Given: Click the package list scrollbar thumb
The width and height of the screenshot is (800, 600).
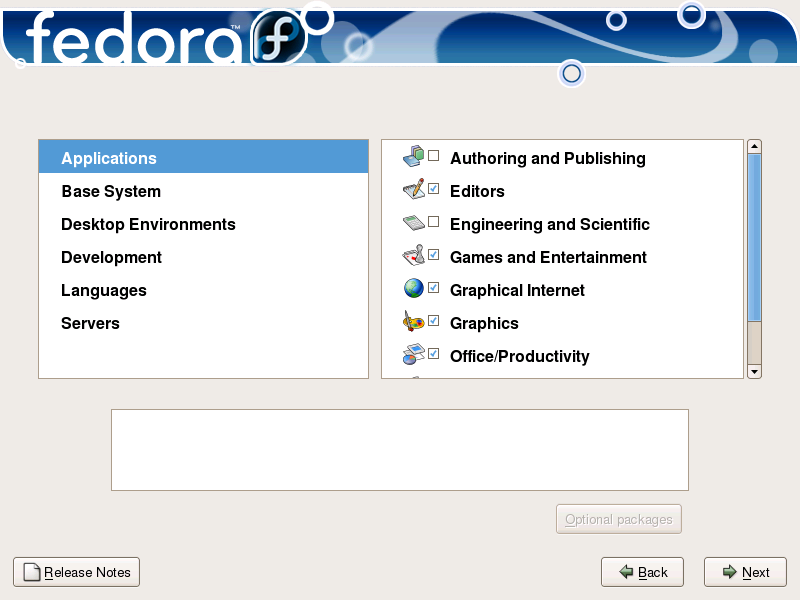Looking at the screenshot, I should coord(754,238).
